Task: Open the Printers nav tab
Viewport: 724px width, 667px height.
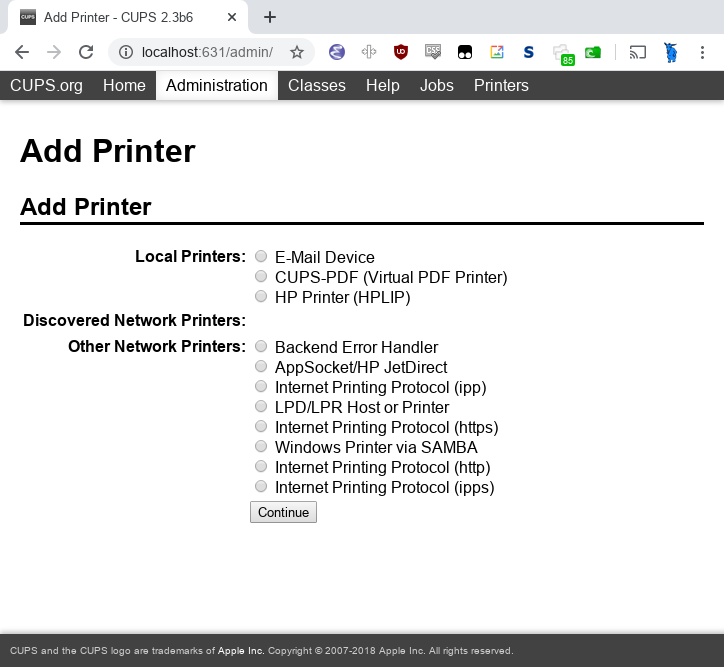Action: [x=501, y=85]
